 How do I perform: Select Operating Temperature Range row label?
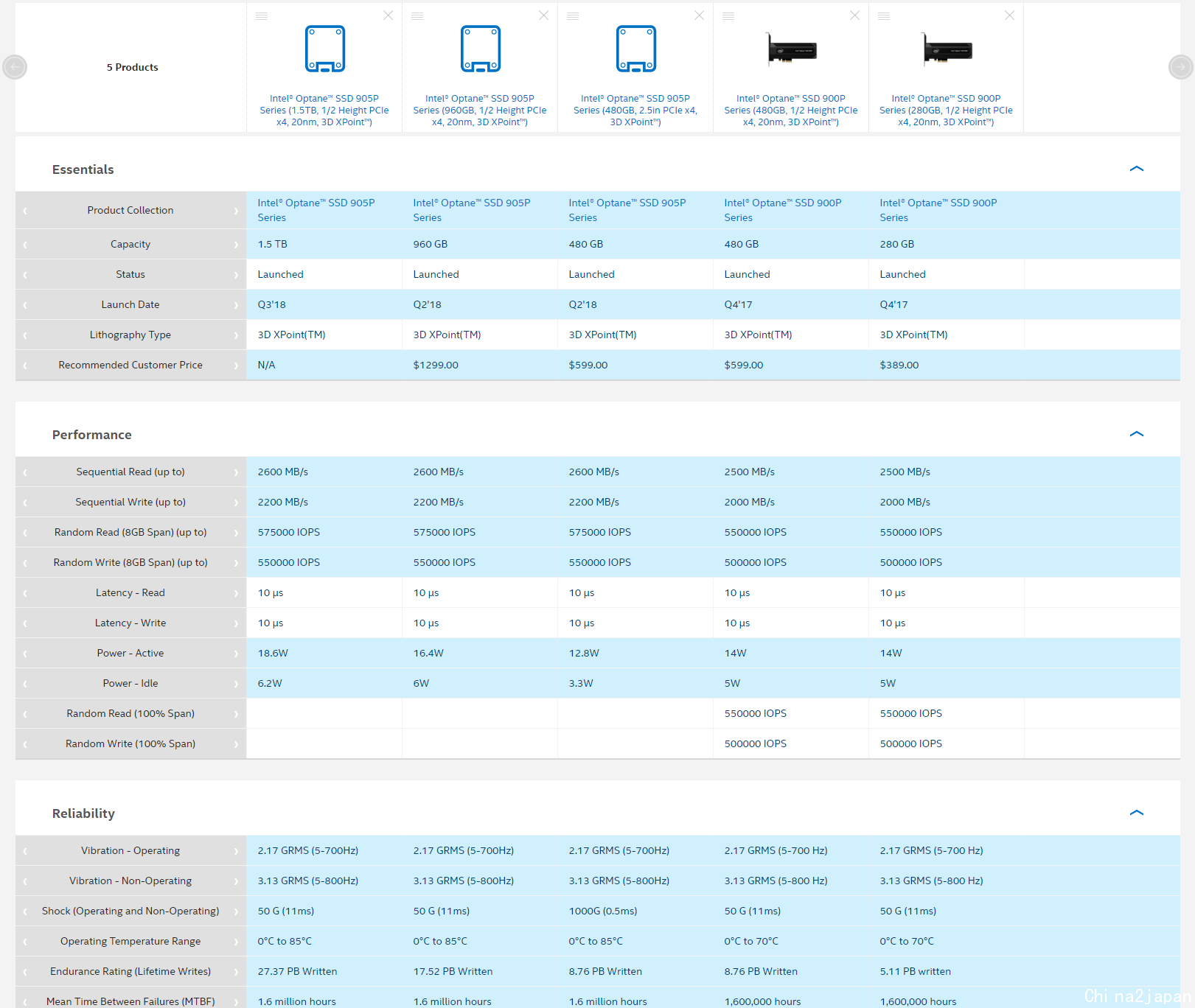(x=130, y=941)
